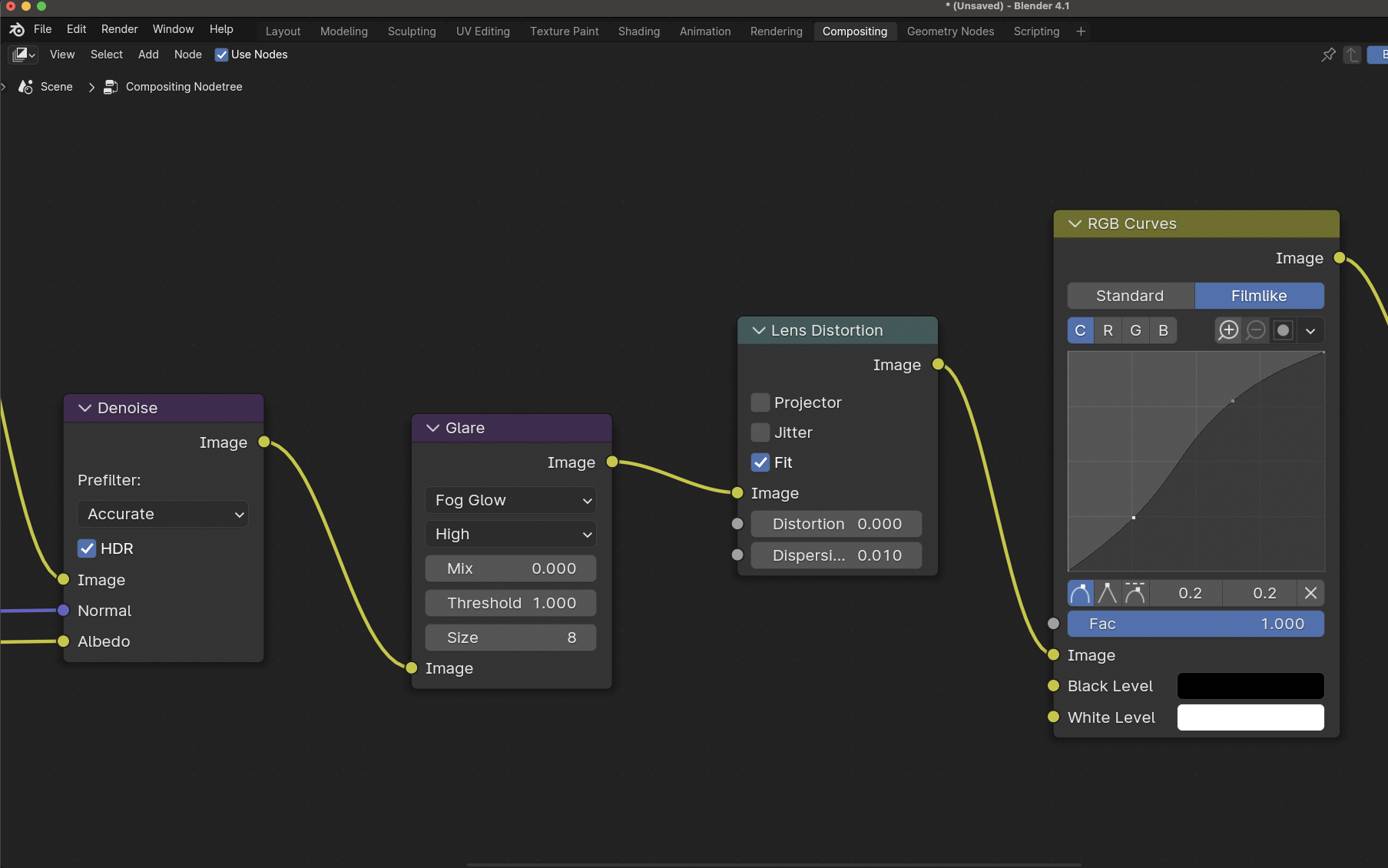Collapse the RGB Curves node
Image resolution: width=1388 pixels, height=868 pixels.
pyautogui.click(x=1075, y=224)
